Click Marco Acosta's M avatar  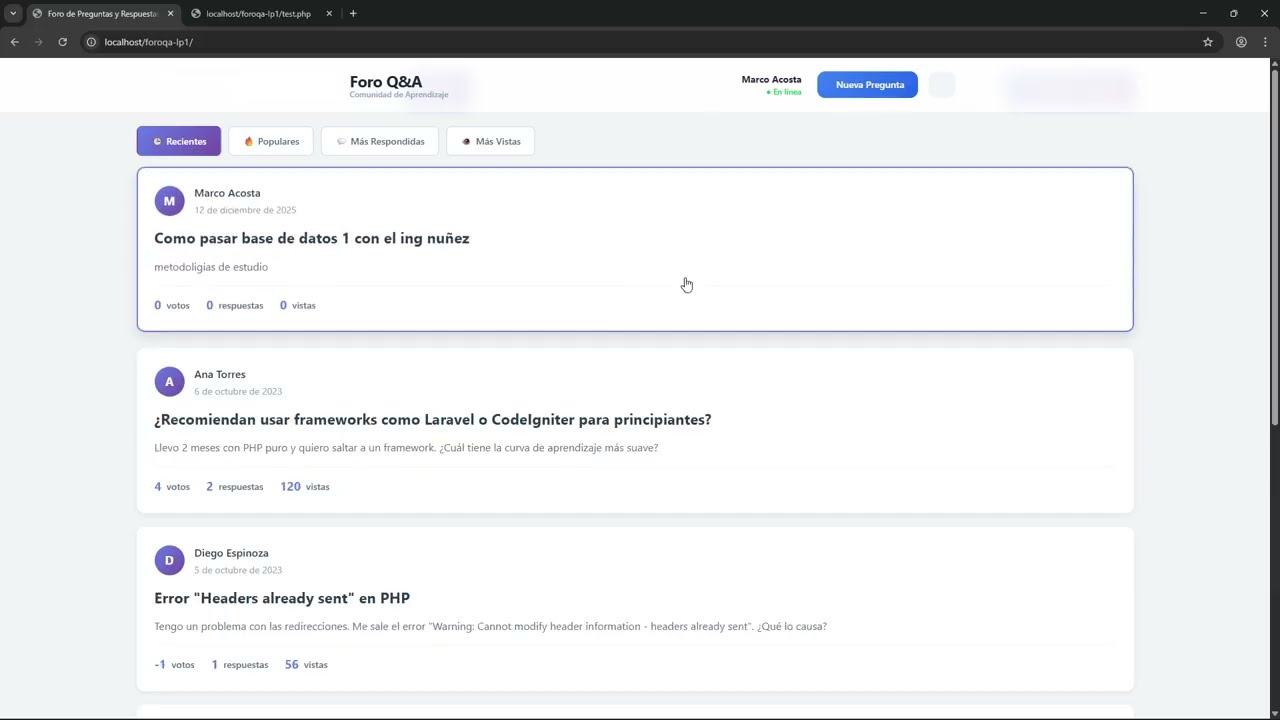[x=169, y=201]
